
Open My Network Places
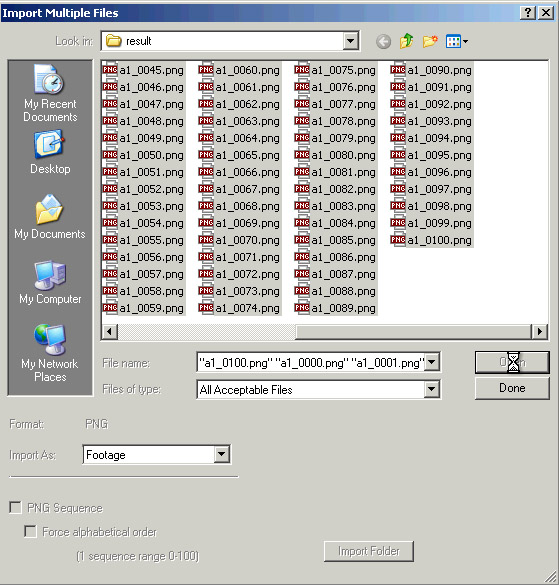(x=50, y=353)
